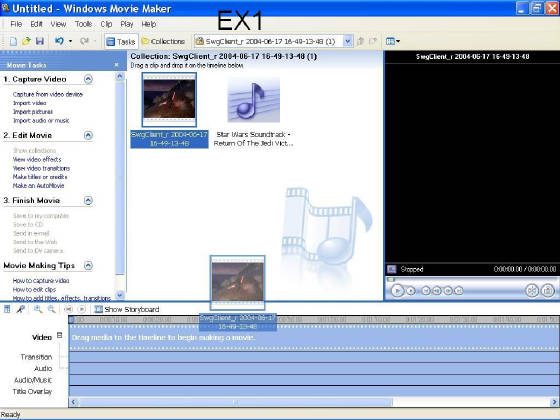The image size is (560, 420).
Task: Click the Up One Level icon
Action: (x=360, y=41)
